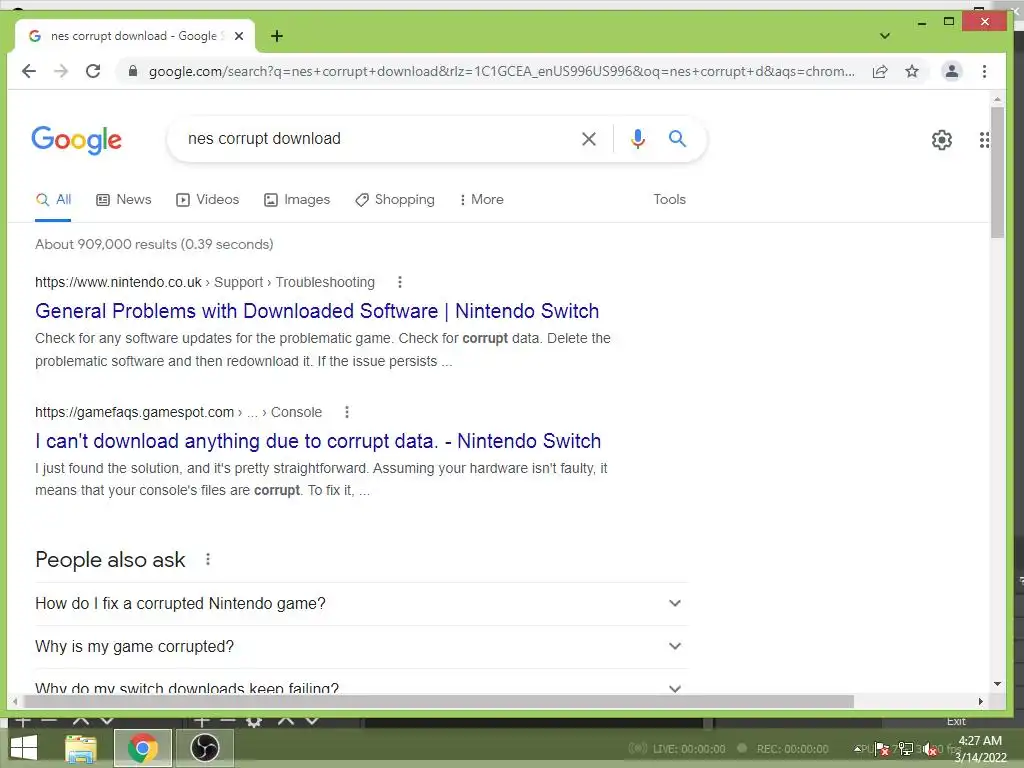Switch to the Images tab
This screenshot has height=768, width=1024.
click(x=297, y=200)
